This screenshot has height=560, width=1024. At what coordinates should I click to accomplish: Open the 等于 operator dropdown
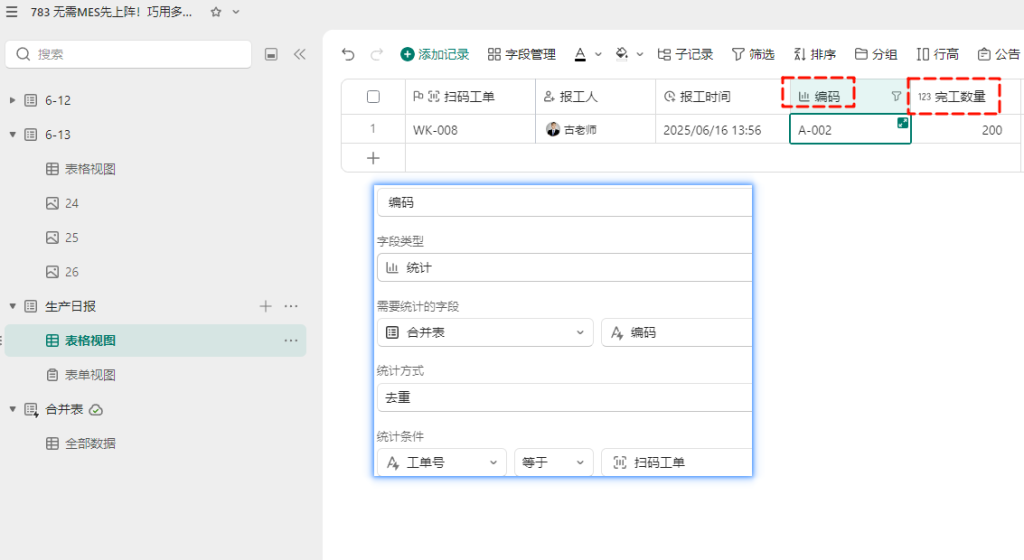point(554,463)
